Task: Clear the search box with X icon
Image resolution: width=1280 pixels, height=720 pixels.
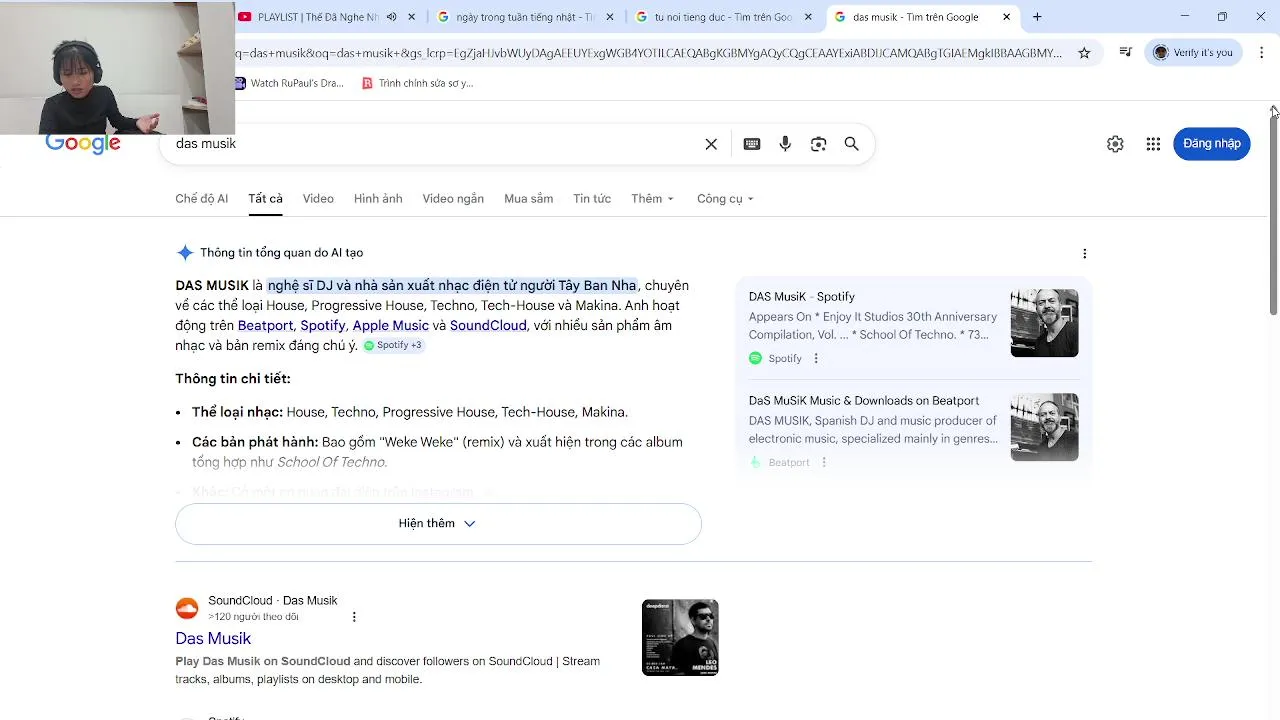Action: [711, 144]
